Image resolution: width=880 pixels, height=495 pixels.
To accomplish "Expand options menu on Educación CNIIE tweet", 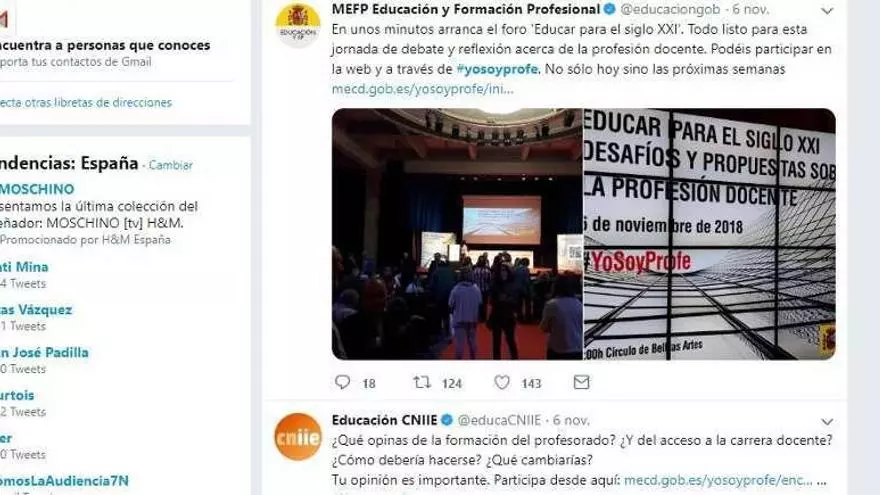I will coord(827,421).
